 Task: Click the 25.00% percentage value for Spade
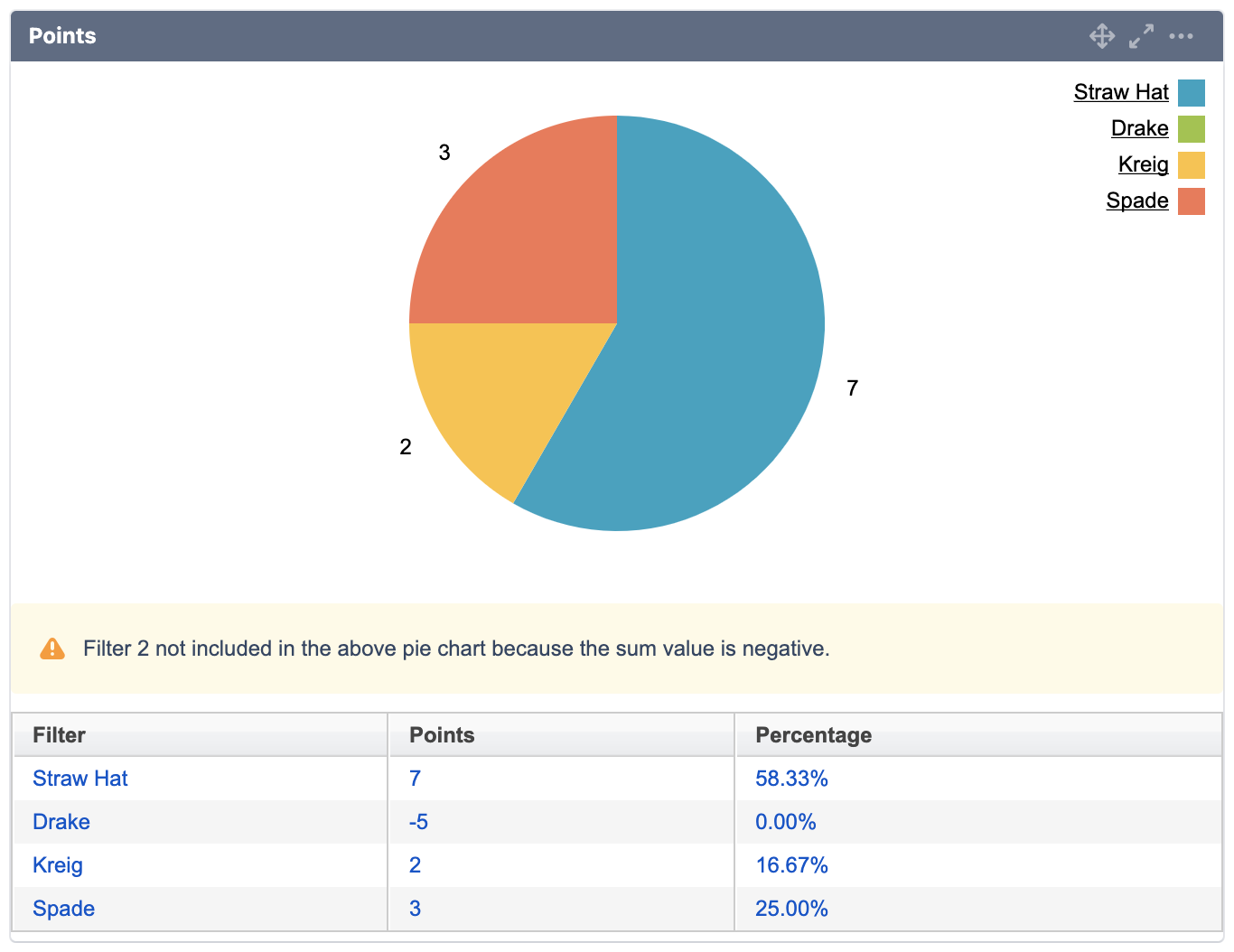pyautogui.click(x=791, y=909)
